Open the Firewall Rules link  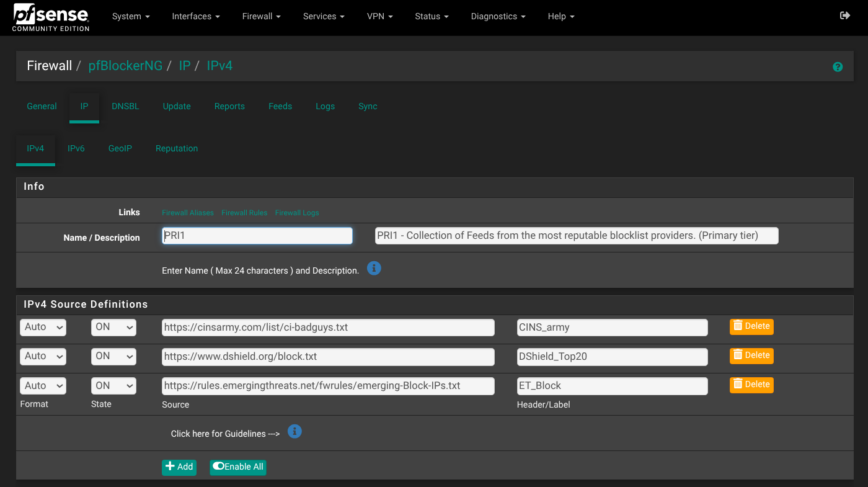click(244, 213)
